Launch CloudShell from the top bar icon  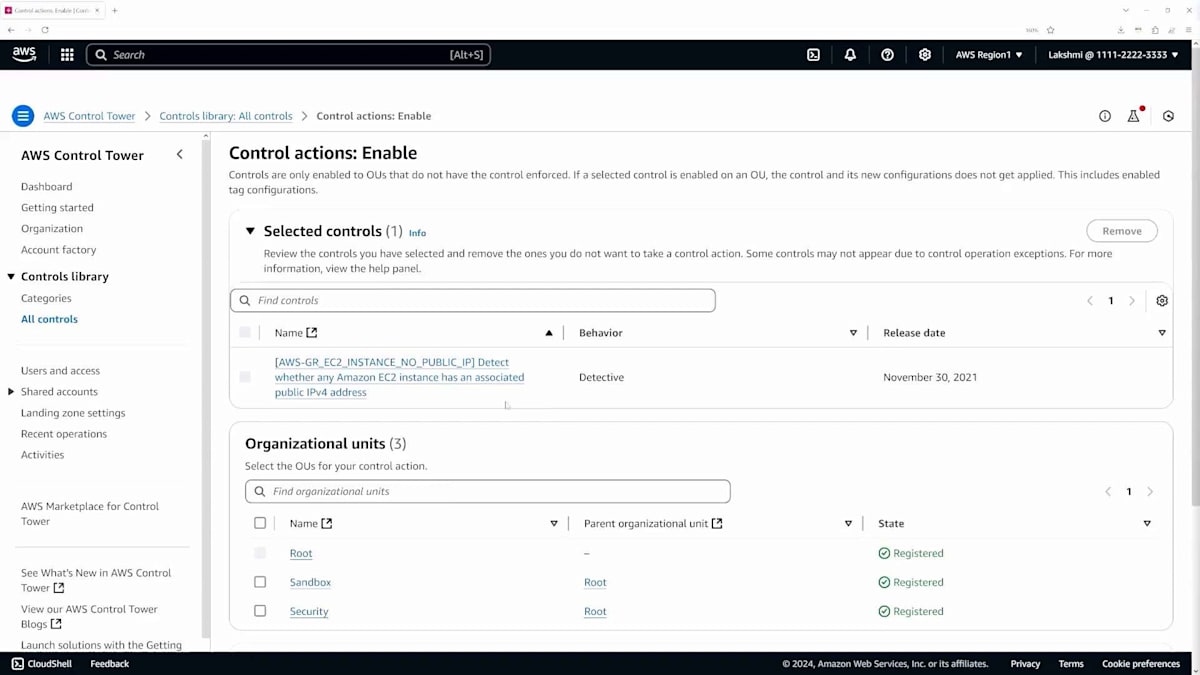click(x=813, y=55)
